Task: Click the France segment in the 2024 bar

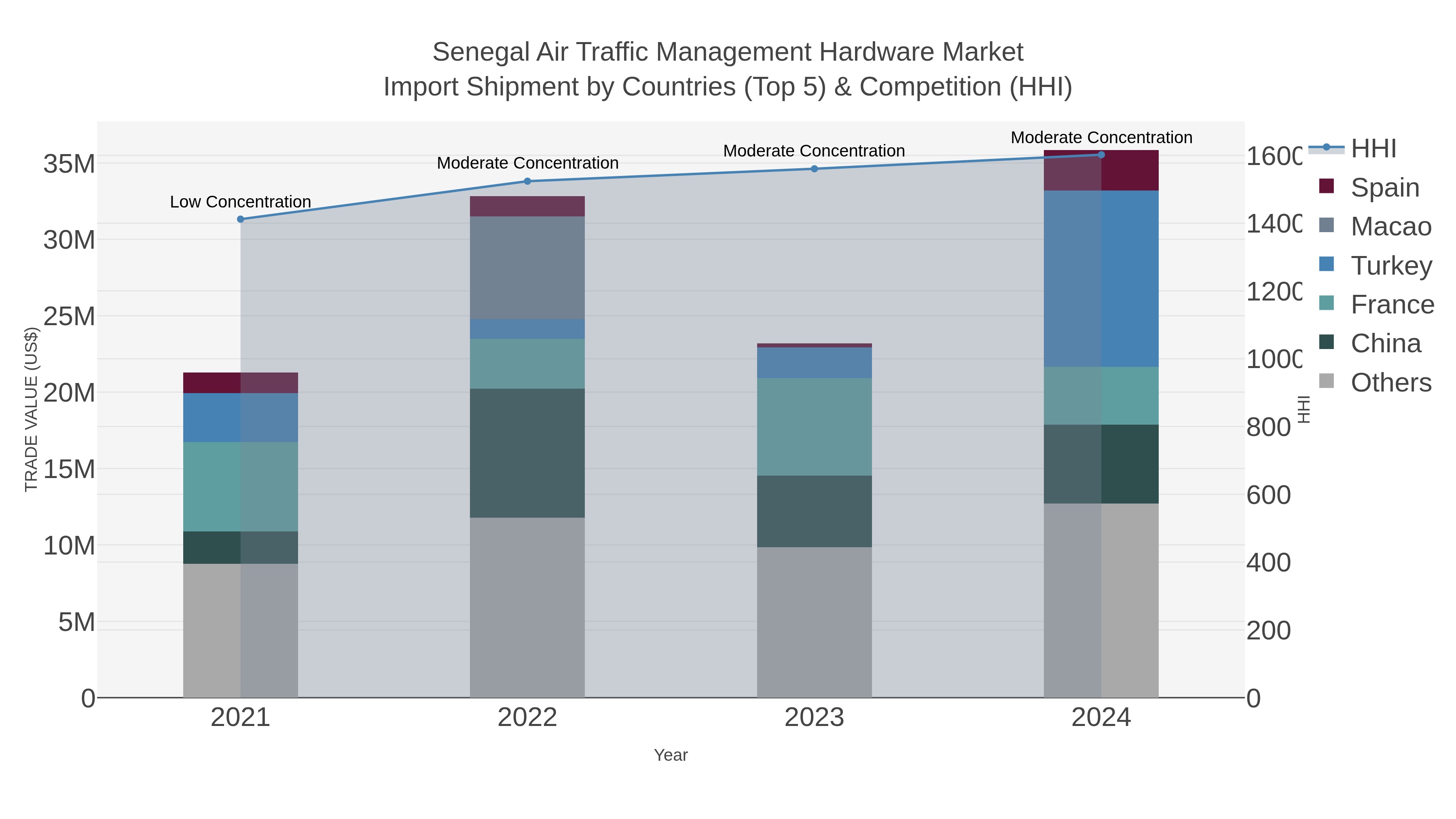Action: pyautogui.click(x=1101, y=396)
